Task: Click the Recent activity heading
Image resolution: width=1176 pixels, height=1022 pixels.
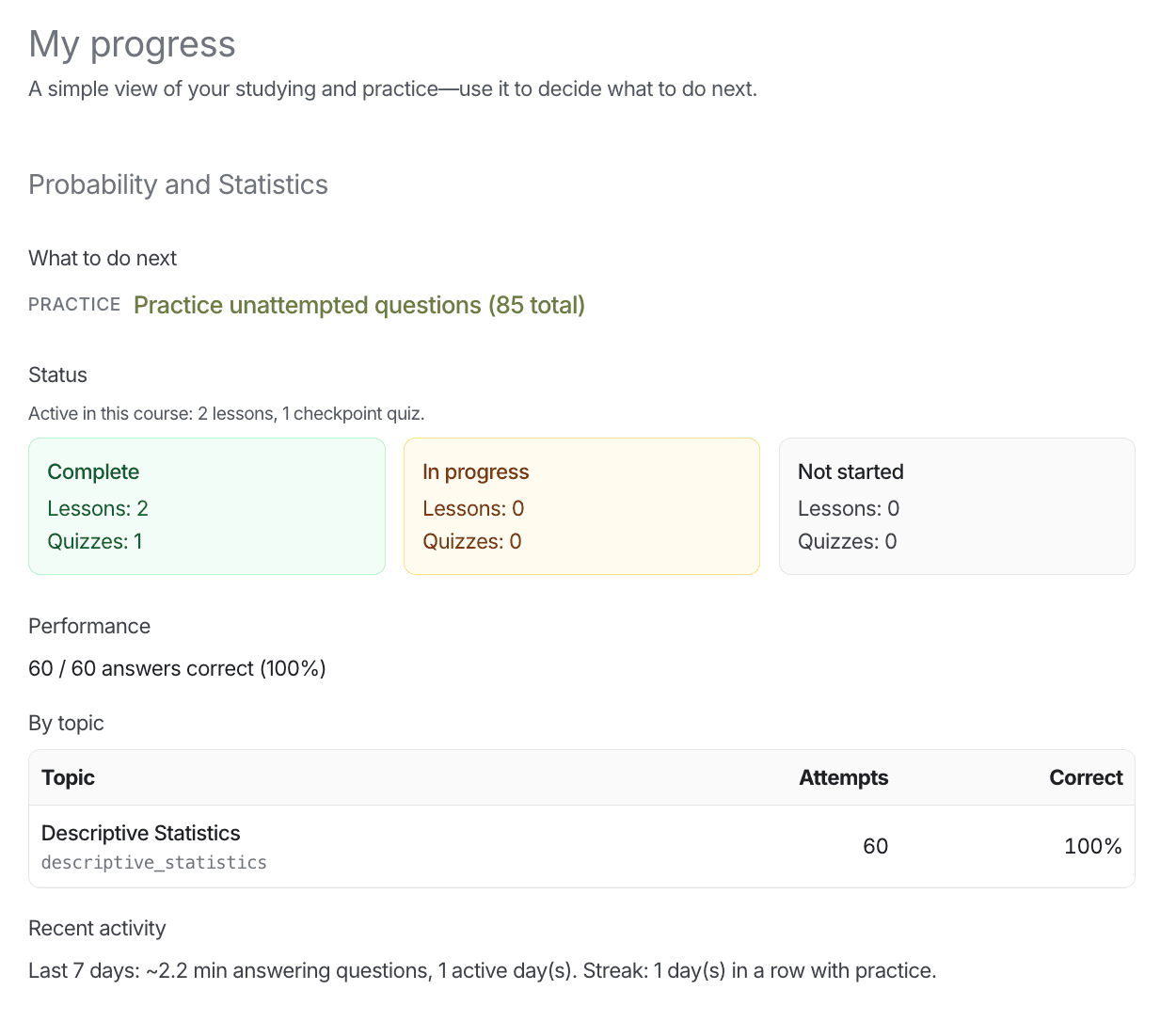Action: pos(97,928)
